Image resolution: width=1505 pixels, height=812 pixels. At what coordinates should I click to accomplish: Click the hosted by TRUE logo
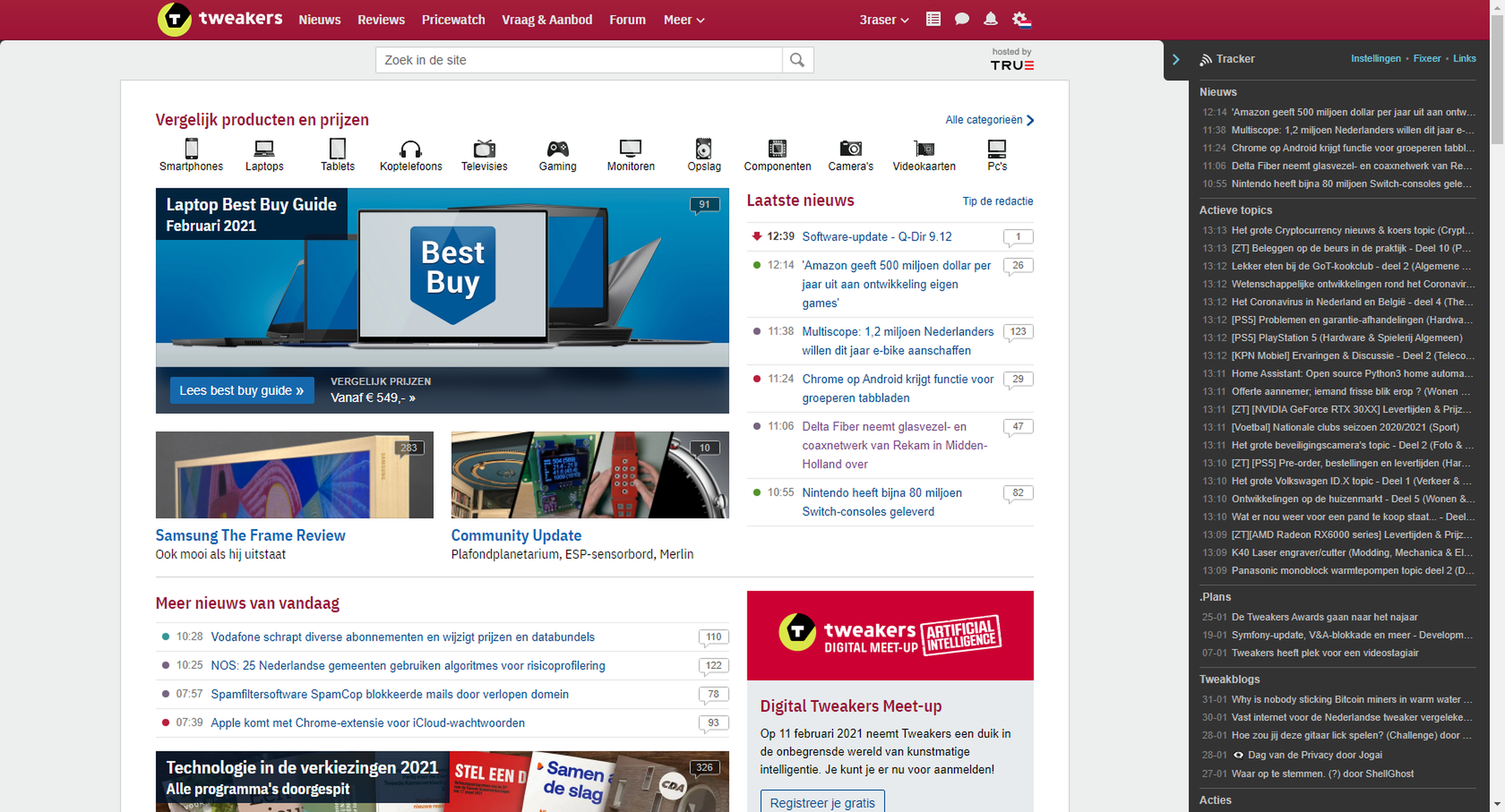[1012, 59]
